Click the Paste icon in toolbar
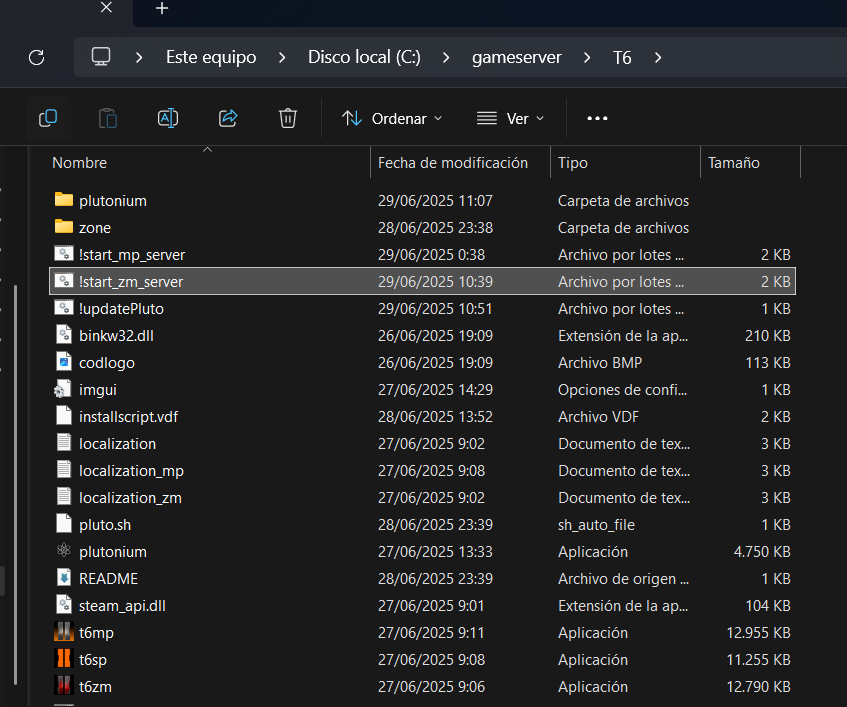 click(108, 118)
